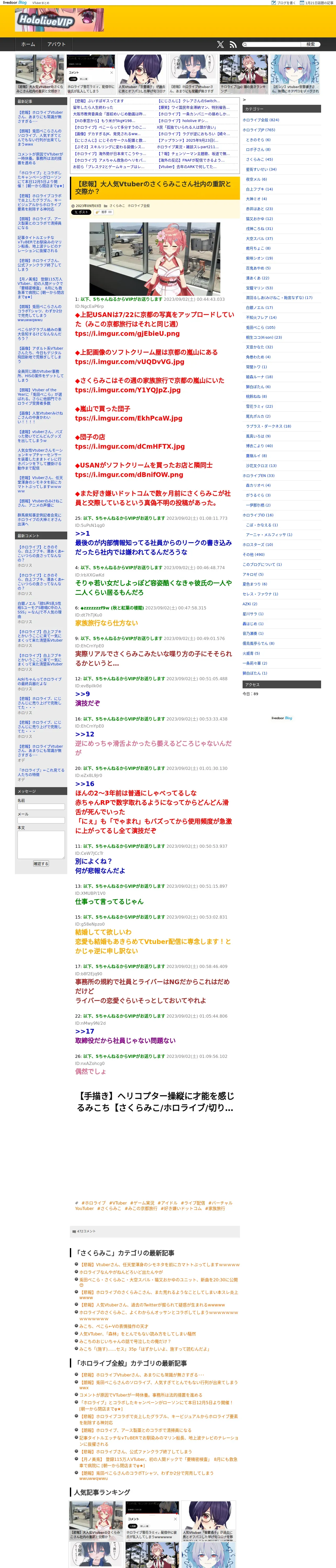Open the imgur link Y1YQJpZ.jpg
336x1568 pixels.
click(127, 390)
